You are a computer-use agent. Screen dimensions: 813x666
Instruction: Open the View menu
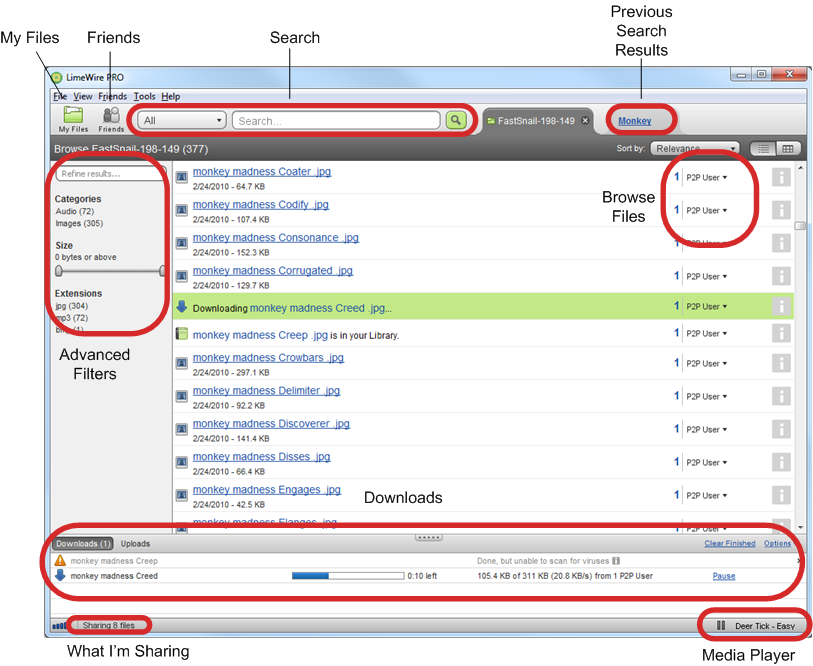82,96
